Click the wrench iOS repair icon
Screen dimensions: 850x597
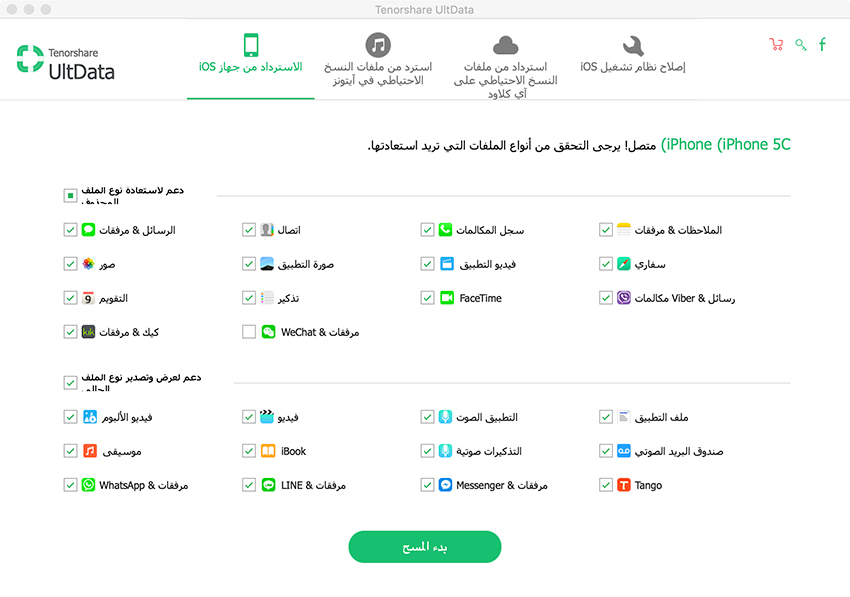pos(633,46)
